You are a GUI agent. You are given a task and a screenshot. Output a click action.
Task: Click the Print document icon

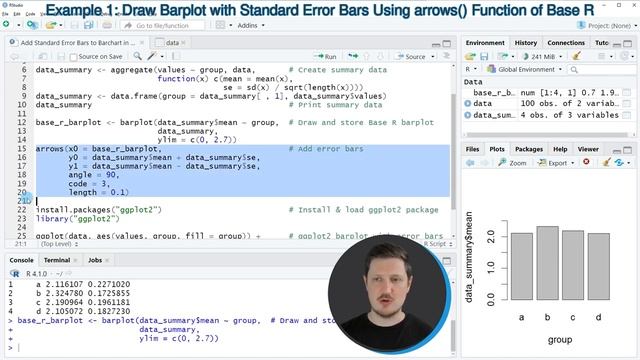tap(107, 25)
